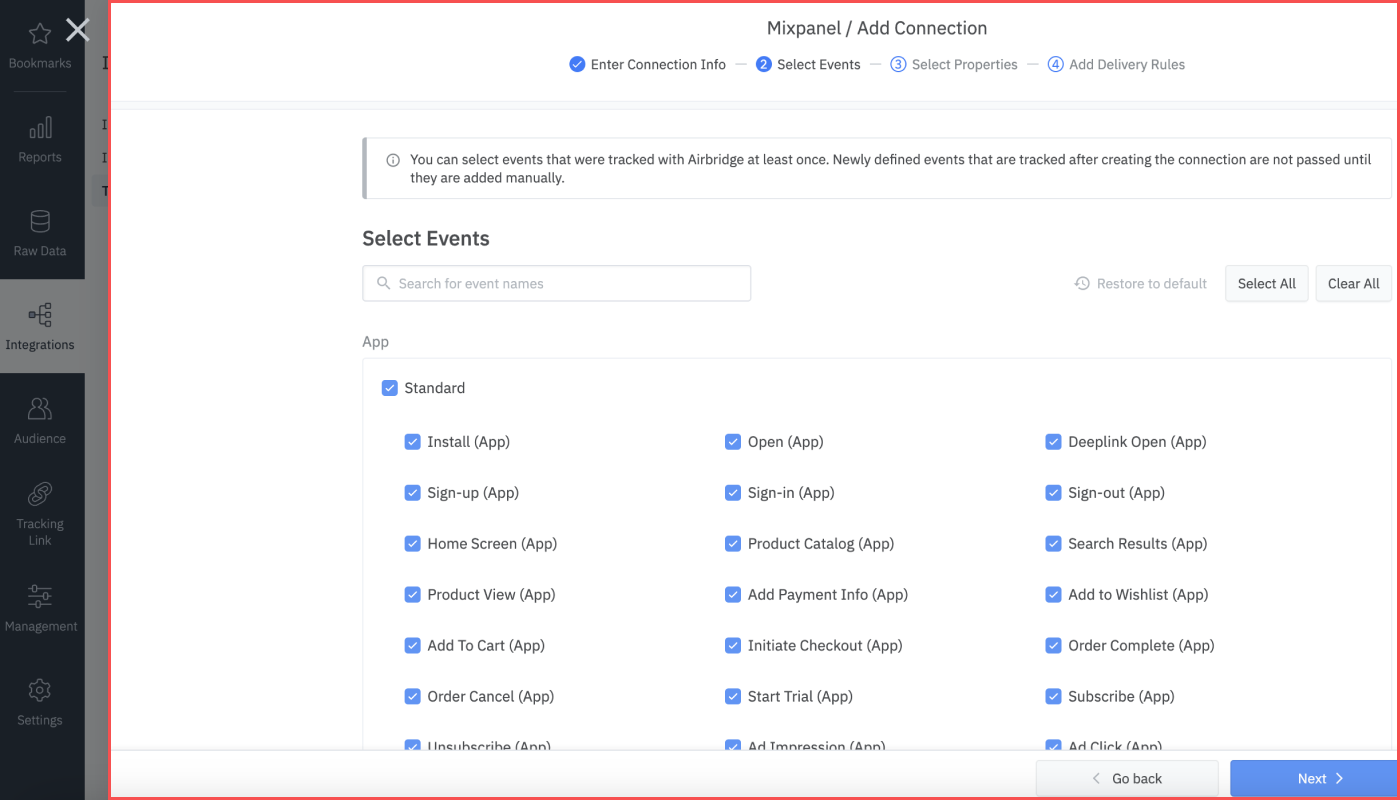Click the Clear All button
Screen dimensions: 1400x800
pyautogui.click(x=1353, y=283)
